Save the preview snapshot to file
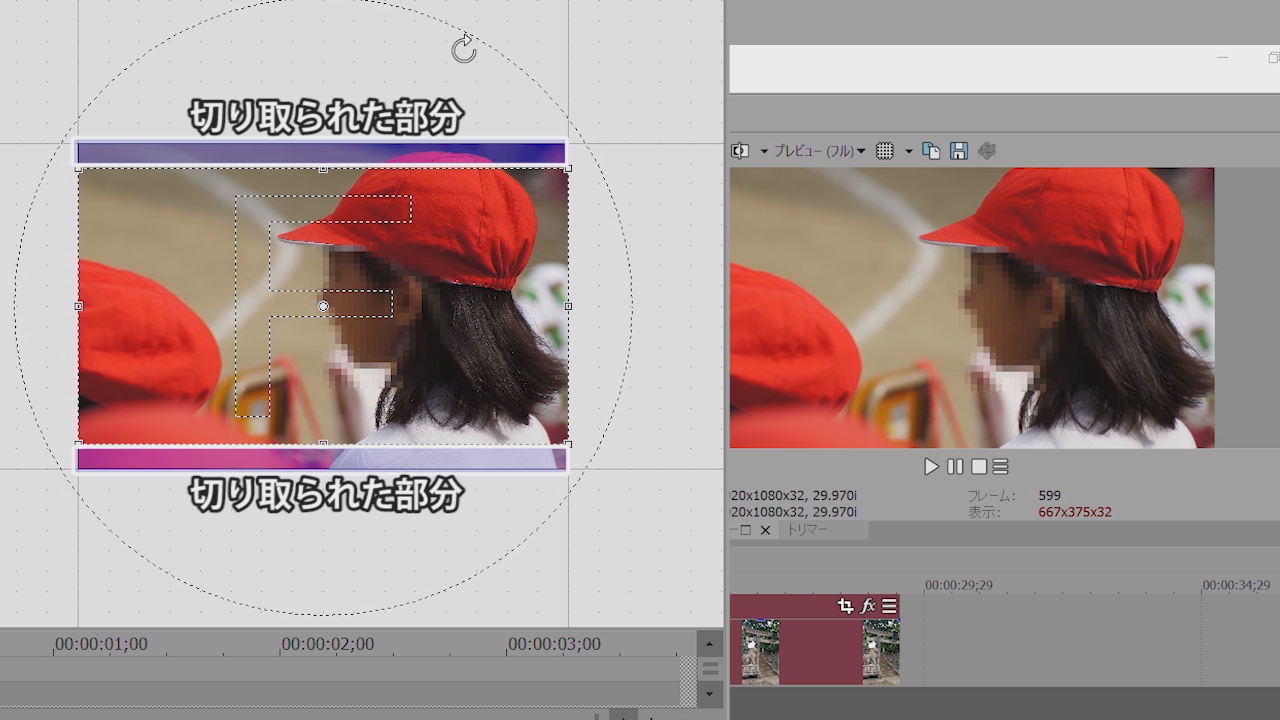 (x=958, y=151)
